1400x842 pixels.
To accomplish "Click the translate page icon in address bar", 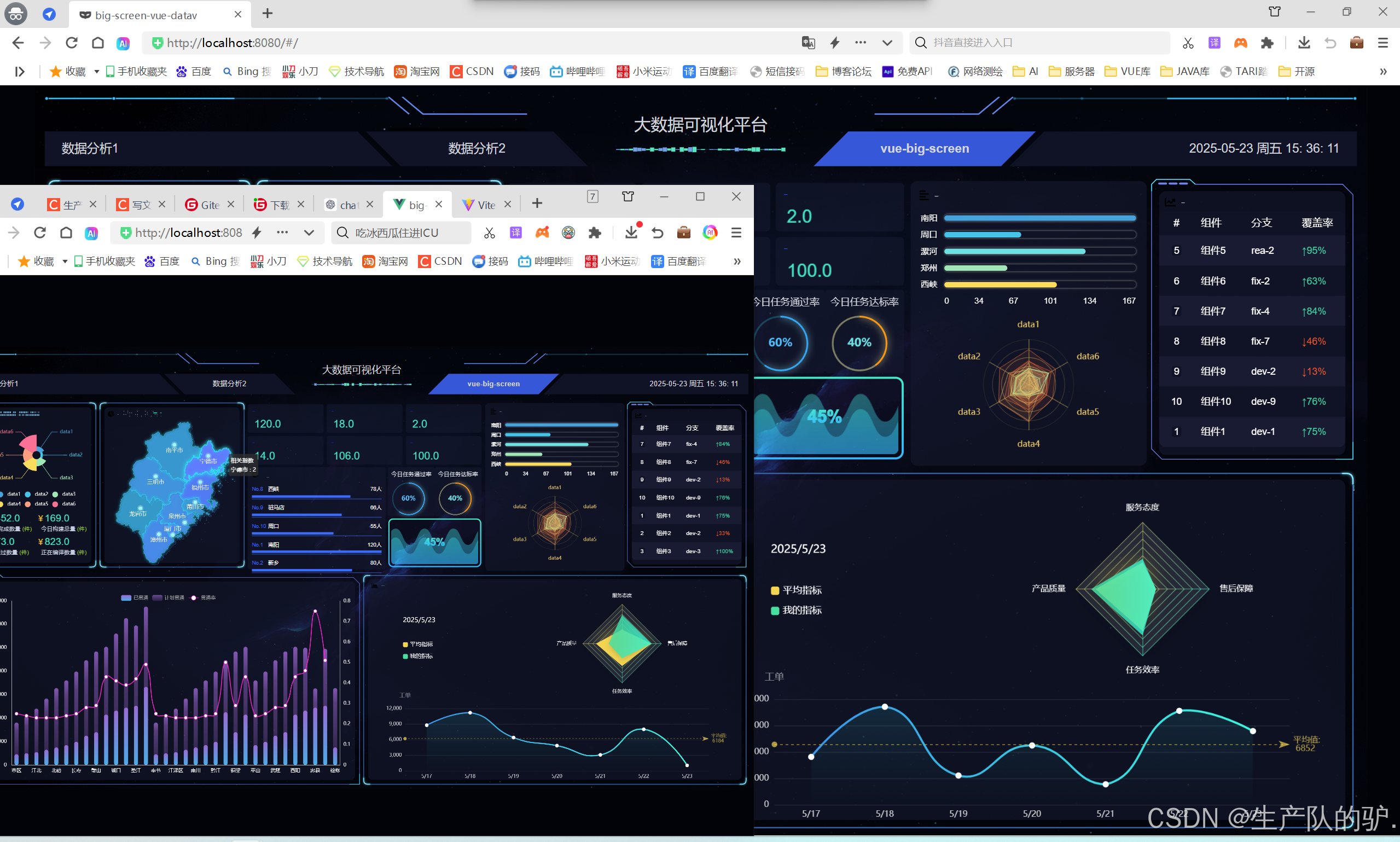I will (x=808, y=43).
